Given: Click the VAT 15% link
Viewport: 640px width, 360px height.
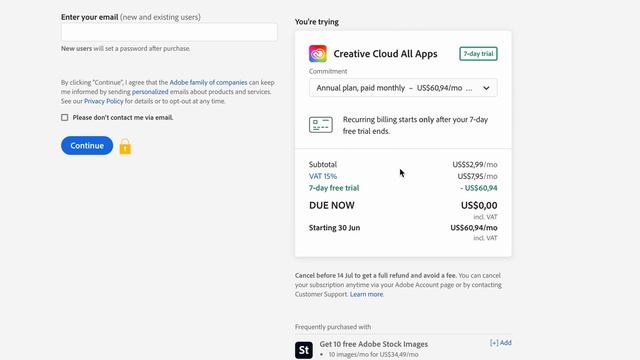Looking at the screenshot, I should [323, 176].
